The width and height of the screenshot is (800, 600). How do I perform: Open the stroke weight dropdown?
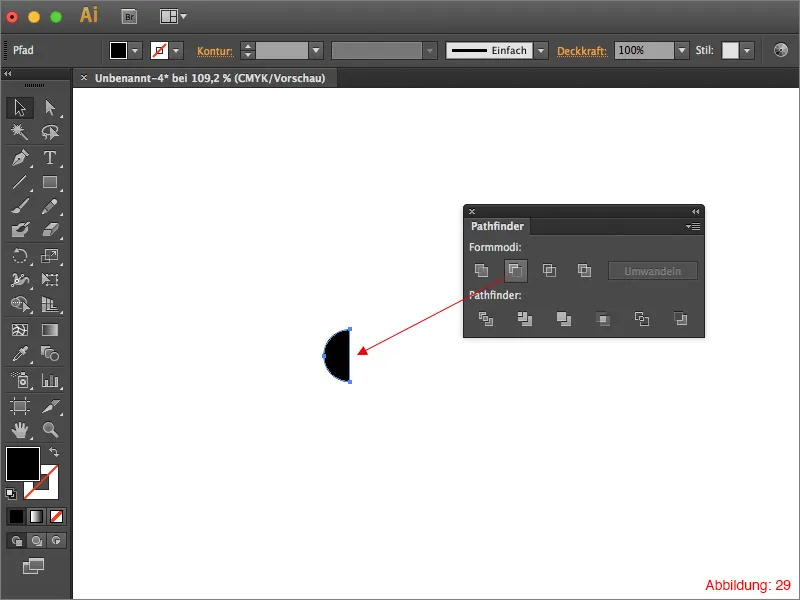pyautogui.click(x=316, y=51)
